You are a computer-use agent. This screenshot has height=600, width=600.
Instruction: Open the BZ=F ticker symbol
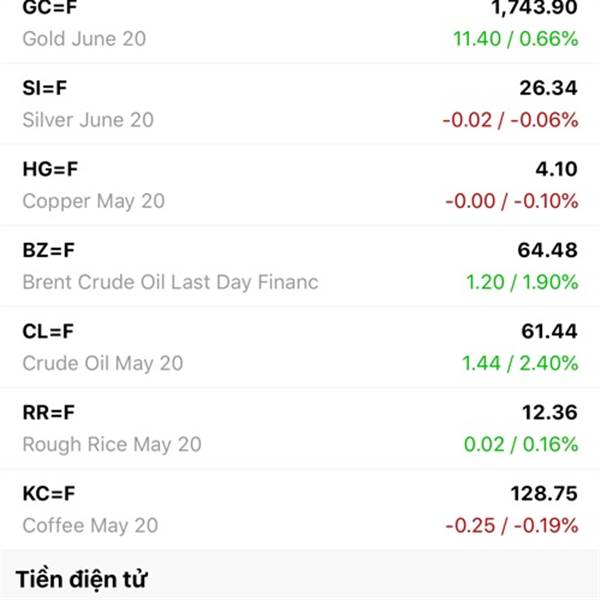[x=48, y=250]
